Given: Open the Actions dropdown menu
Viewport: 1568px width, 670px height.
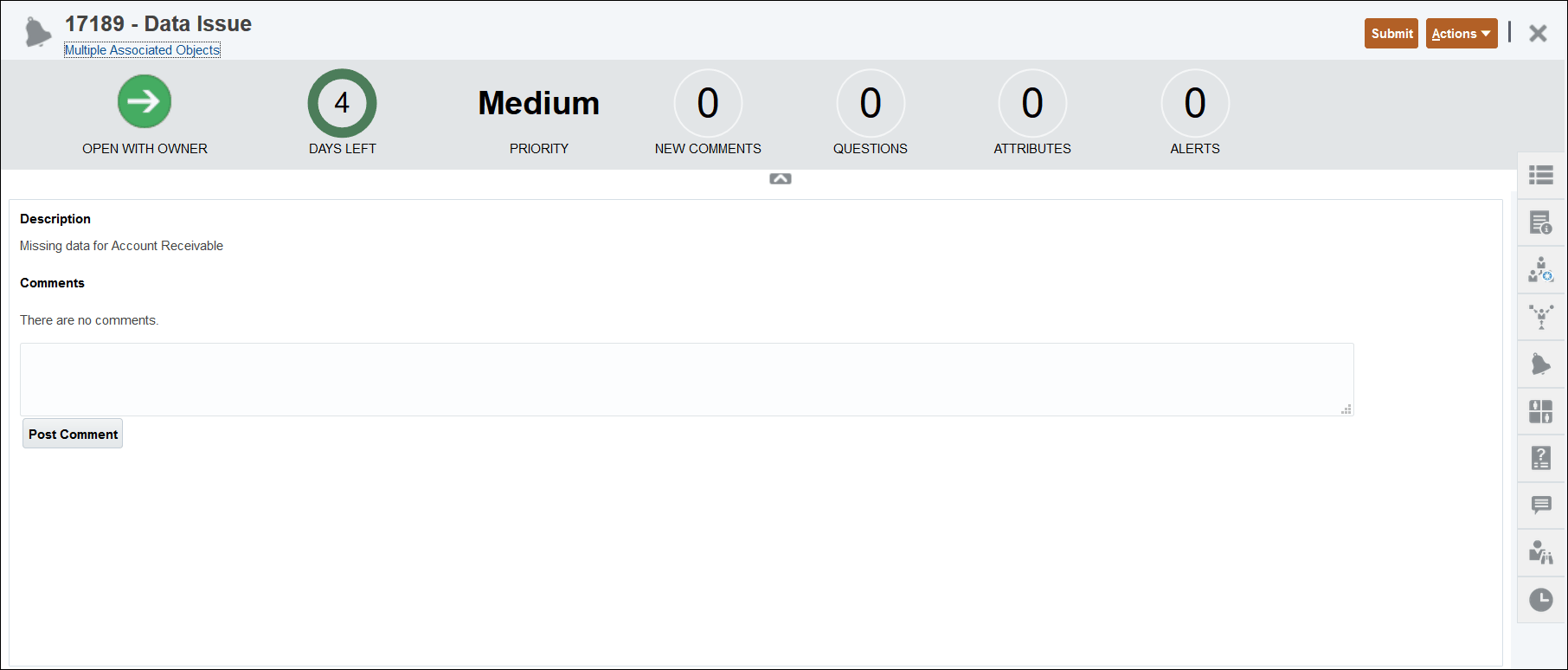Looking at the screenshot, I should (1461, 33).
